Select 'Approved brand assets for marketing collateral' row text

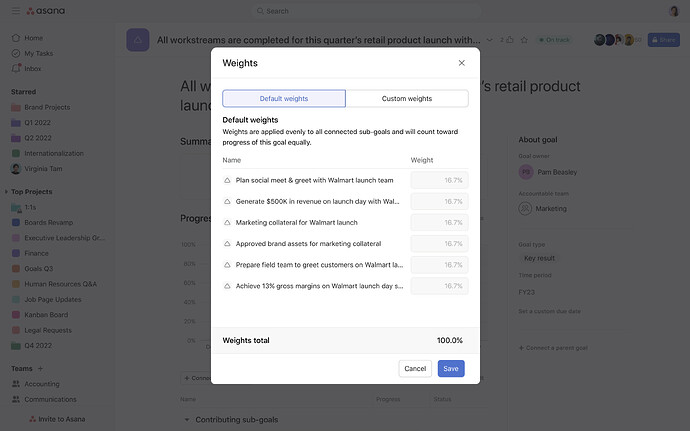tap(308, 243)
